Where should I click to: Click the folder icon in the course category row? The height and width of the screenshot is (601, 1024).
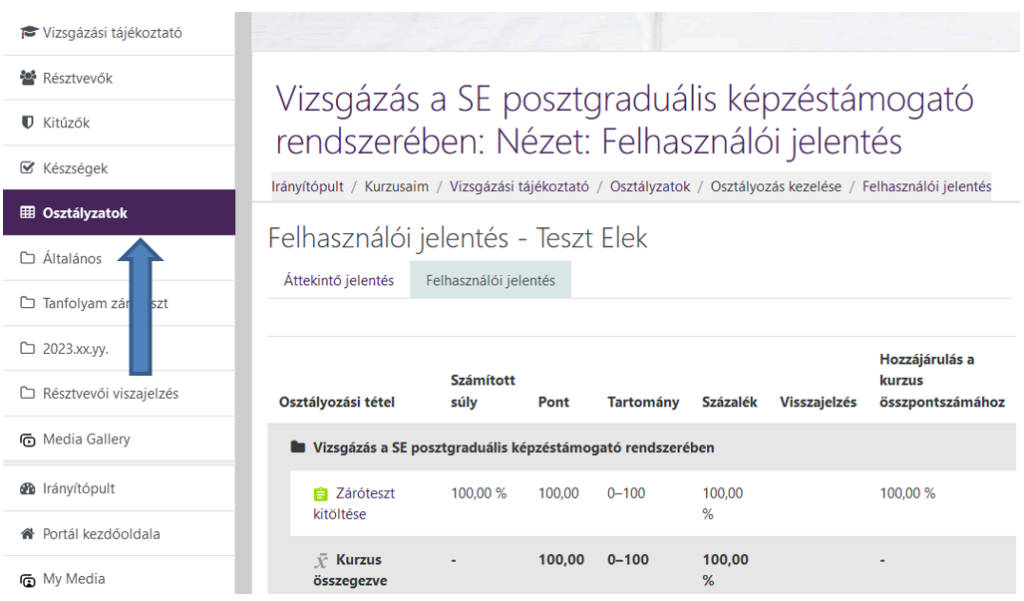coord(297,447)
